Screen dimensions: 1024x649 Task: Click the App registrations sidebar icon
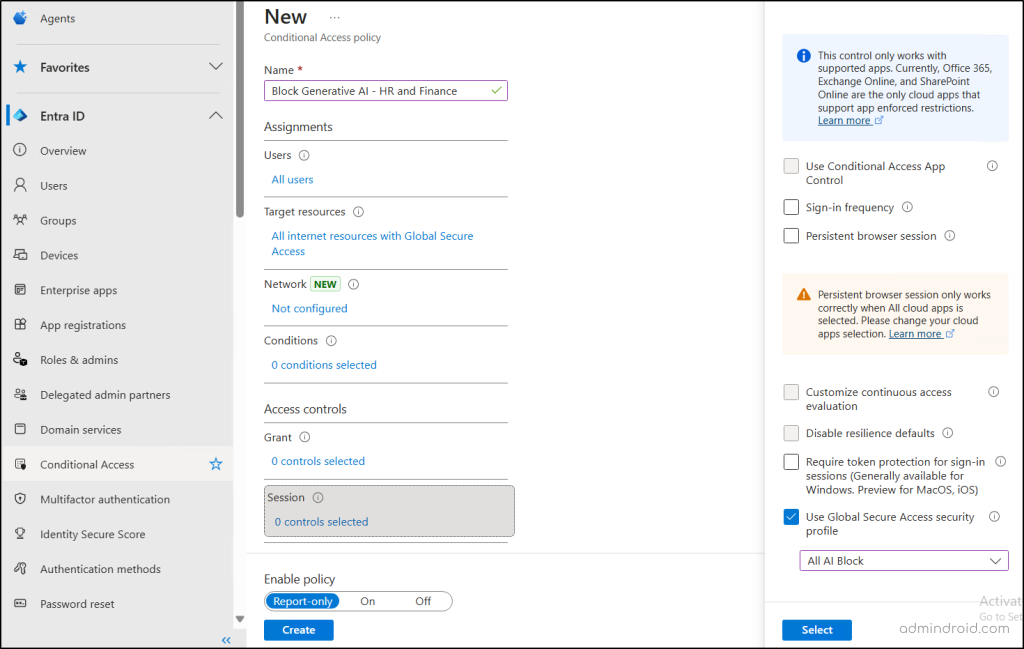click(x=19, y=325)
